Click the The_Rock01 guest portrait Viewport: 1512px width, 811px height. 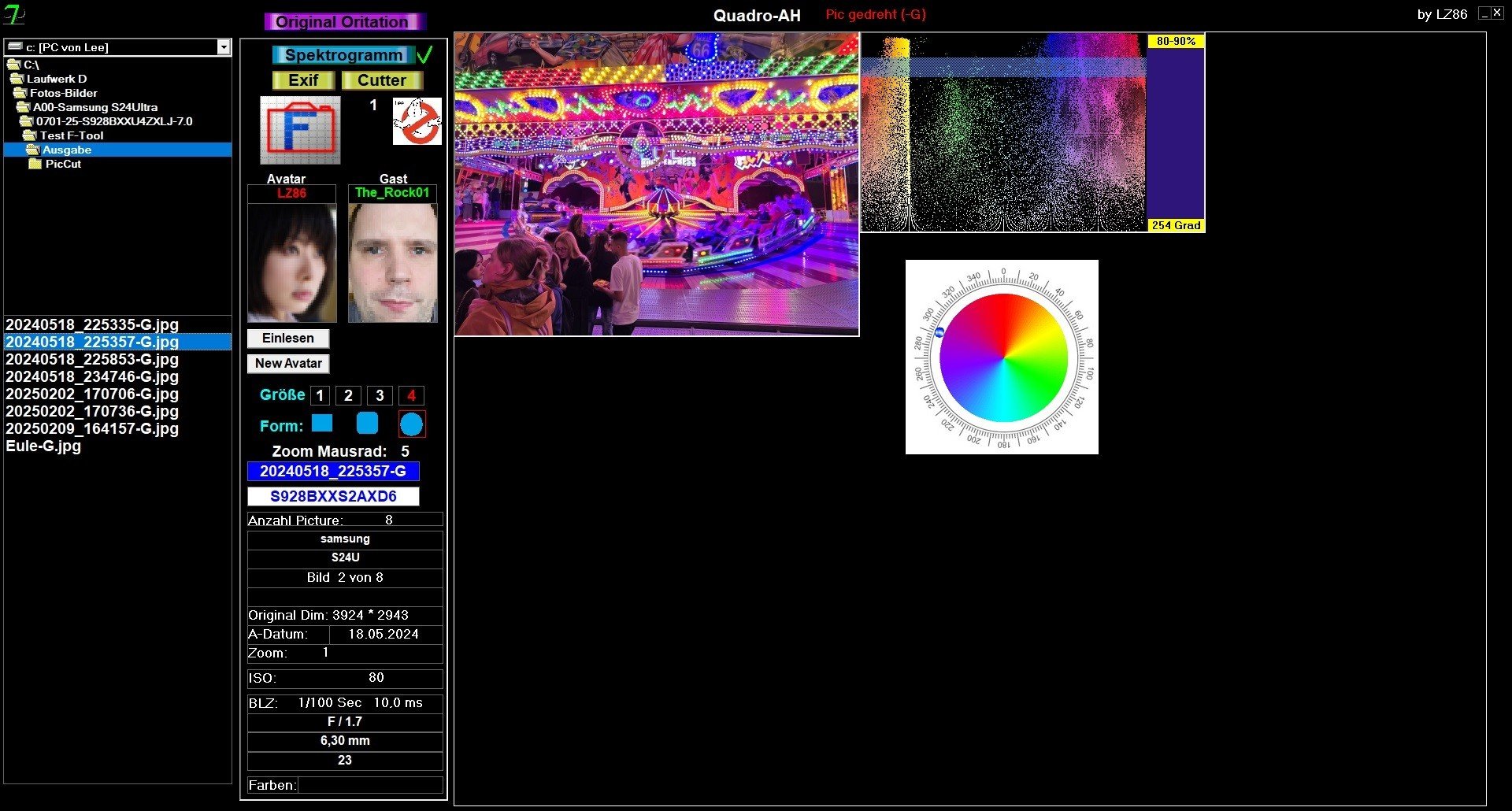click(392, 262)
